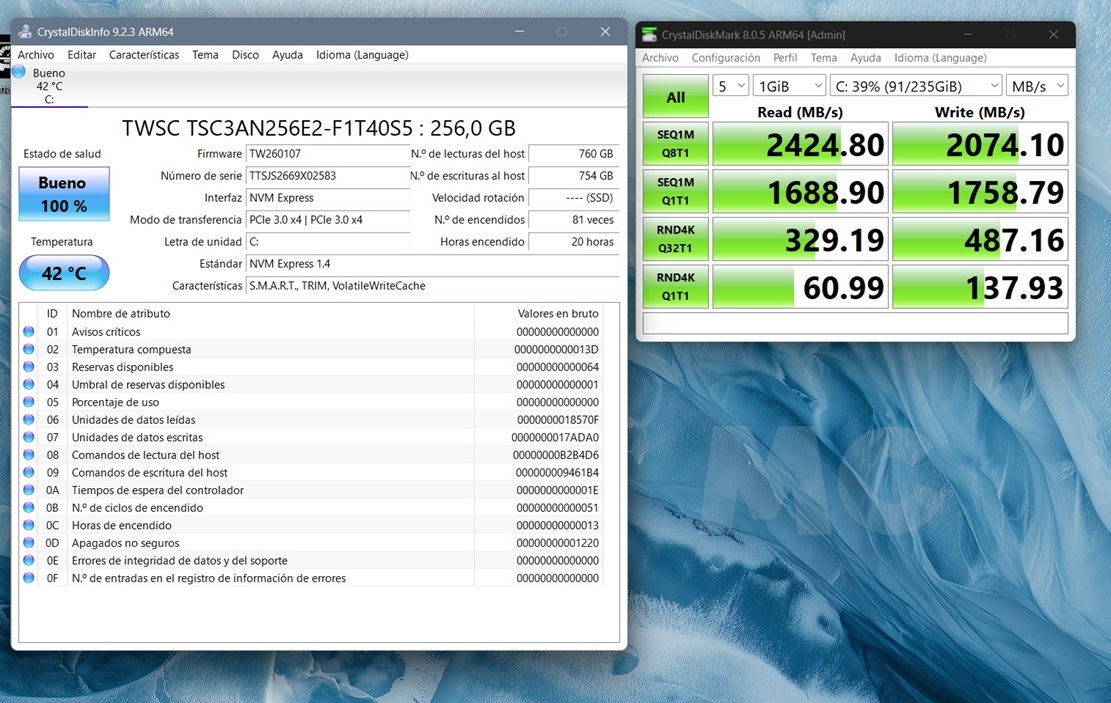Viewport: 1111px width, 703px height.
Task: Click the transfer mode field PCIe 3.0 x4
Action: tap(327, 220)
